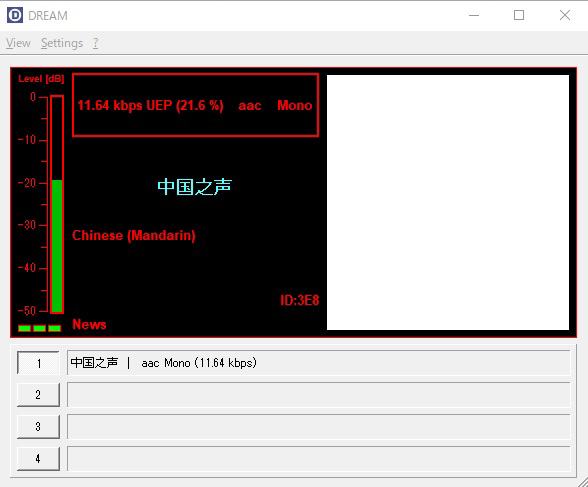This screenshot has height=487, width=588.
Task: Open the View menu
Action: click(x=18, y=43)
